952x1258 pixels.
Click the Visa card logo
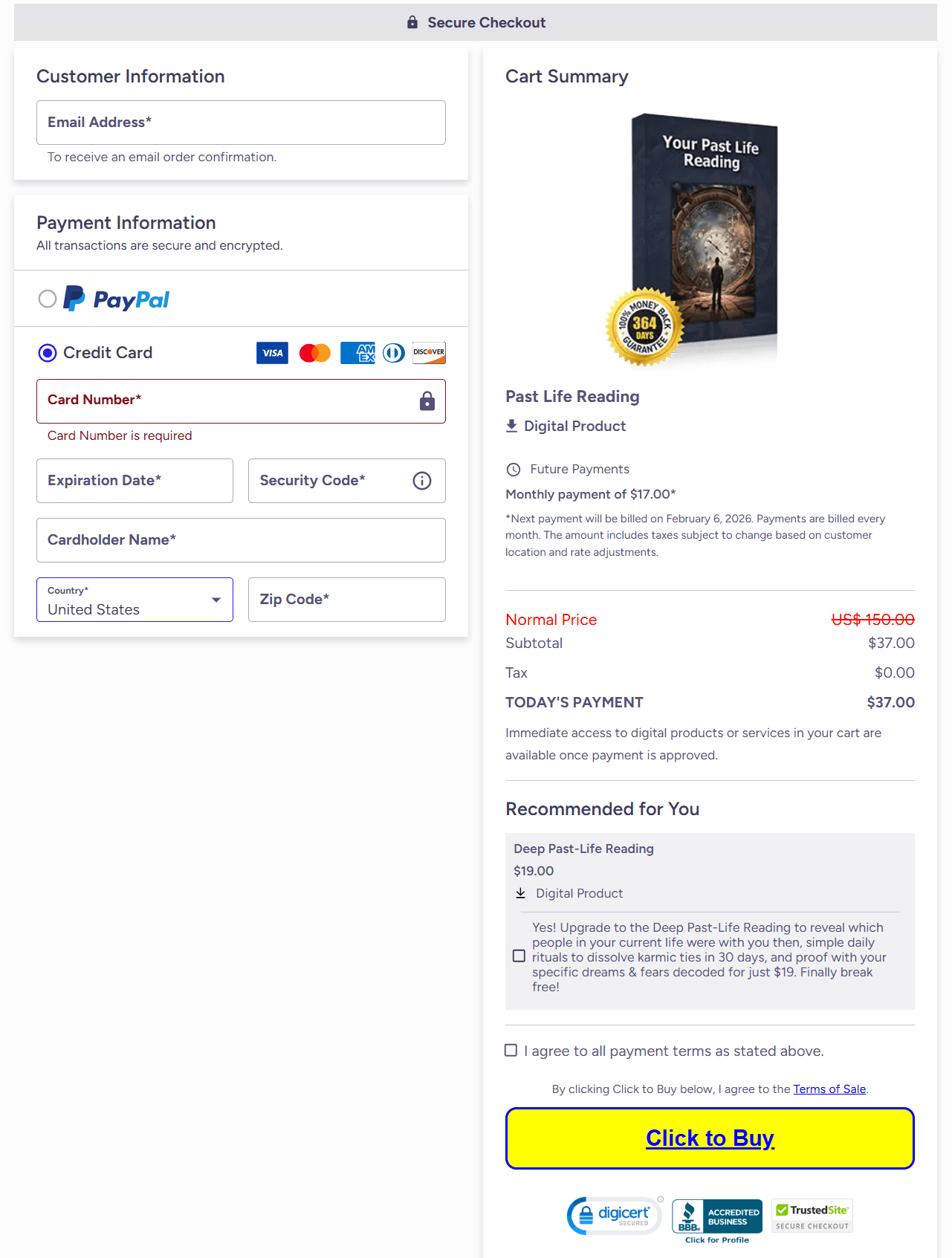tap(272, 353)
